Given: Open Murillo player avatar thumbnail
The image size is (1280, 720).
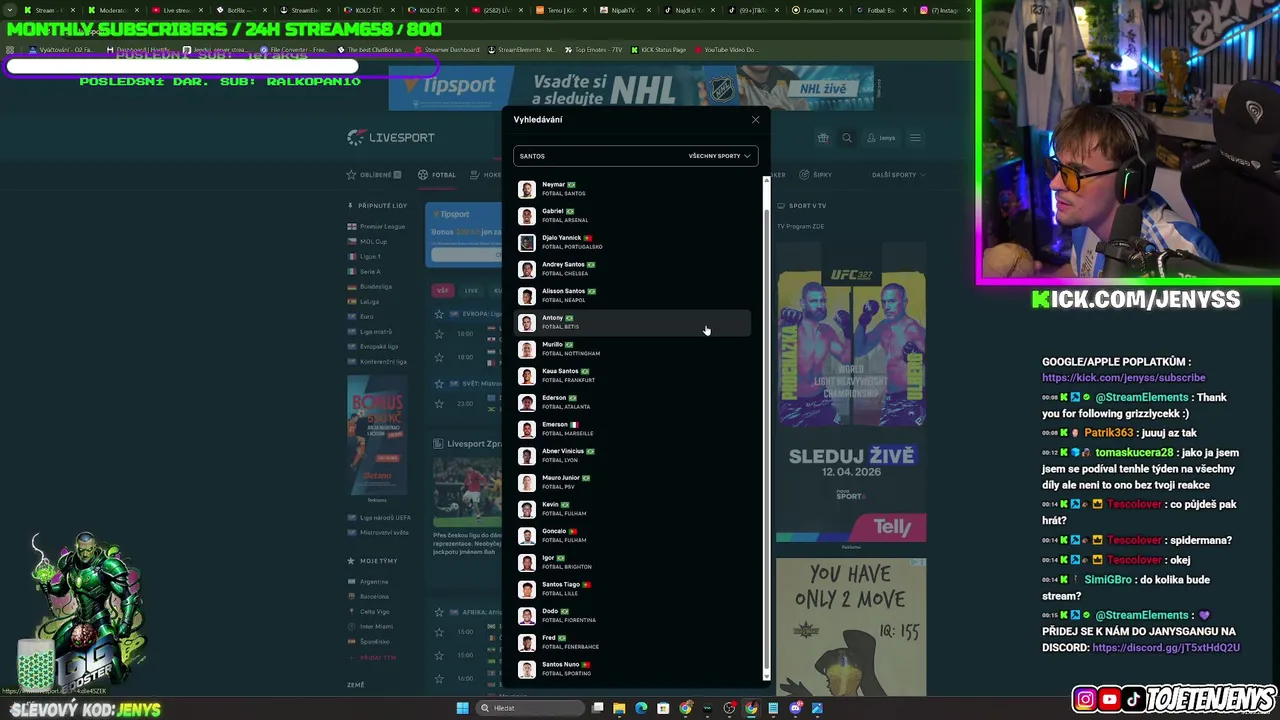Looking at the screenshot, I should coord(527,349).
